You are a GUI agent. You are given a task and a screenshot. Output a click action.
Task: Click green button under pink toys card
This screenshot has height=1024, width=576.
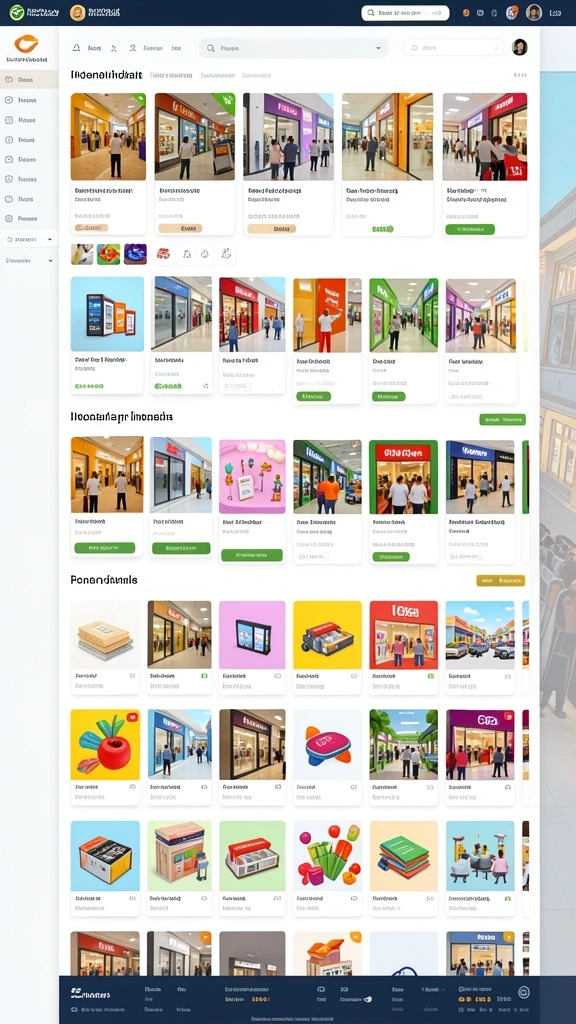coord(252,555)
